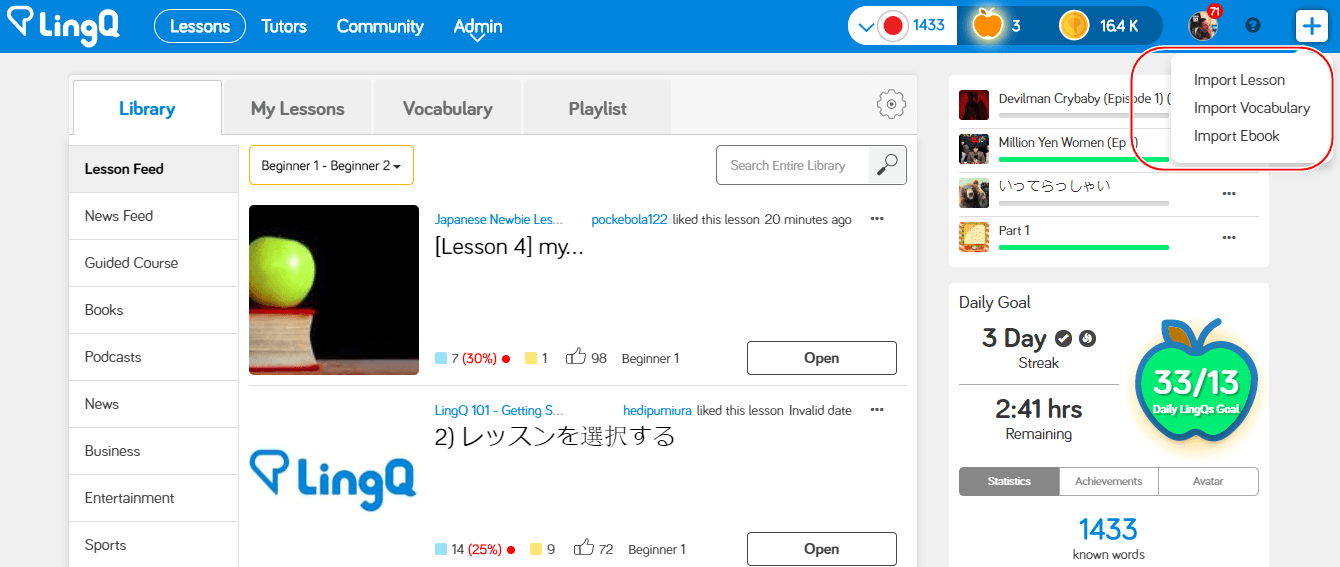Click the LingQ logo in header
1340x567 pixels.
62,26
